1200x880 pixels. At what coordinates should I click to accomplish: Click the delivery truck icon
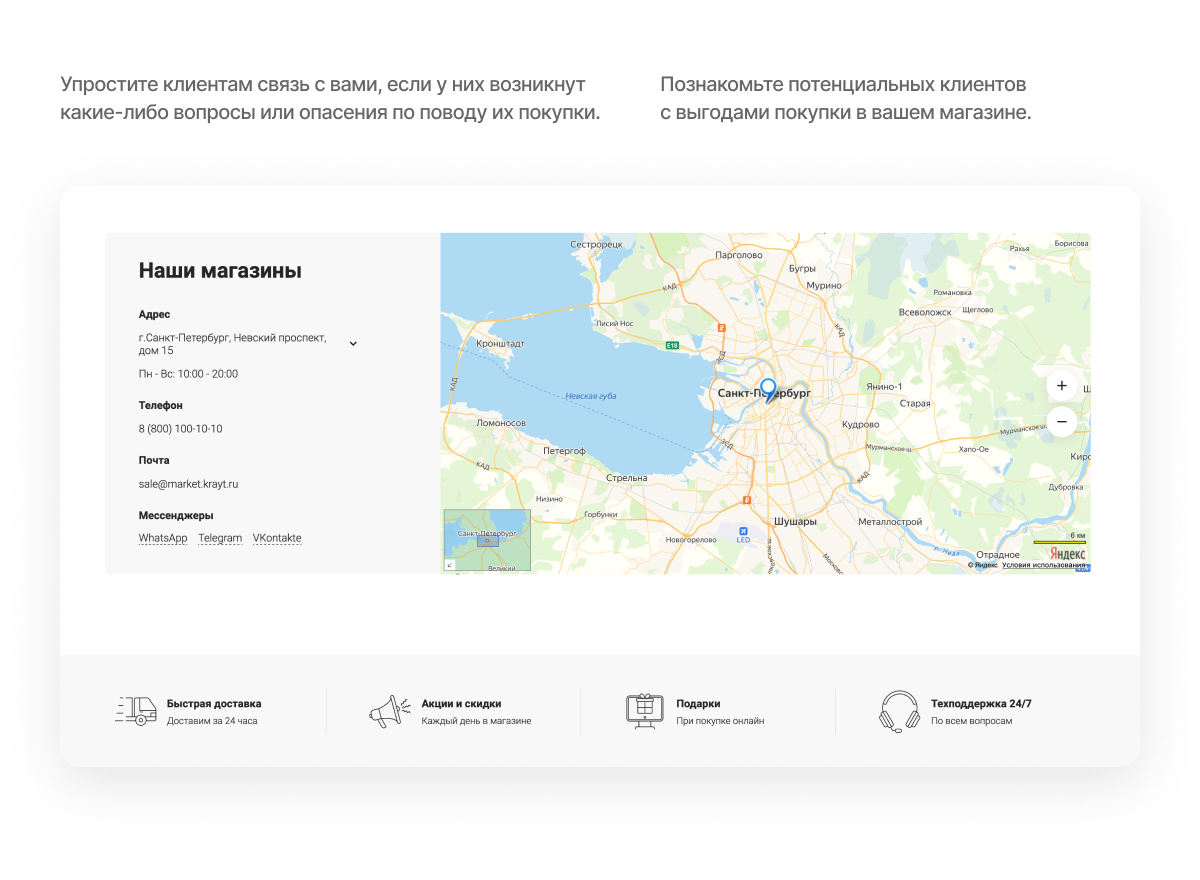coord(136,710)
